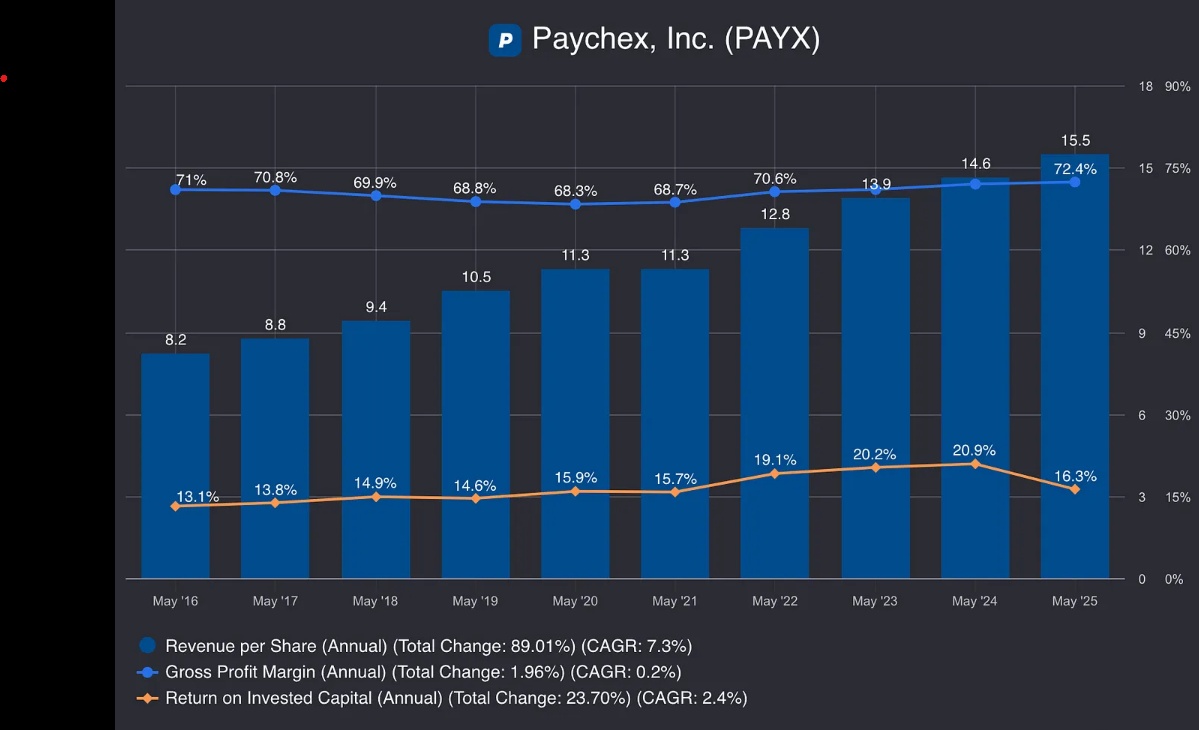Screen dimensions: 1199x730
Task: Click the 15.5 revenue bar label
Action: coord(1076,141)
